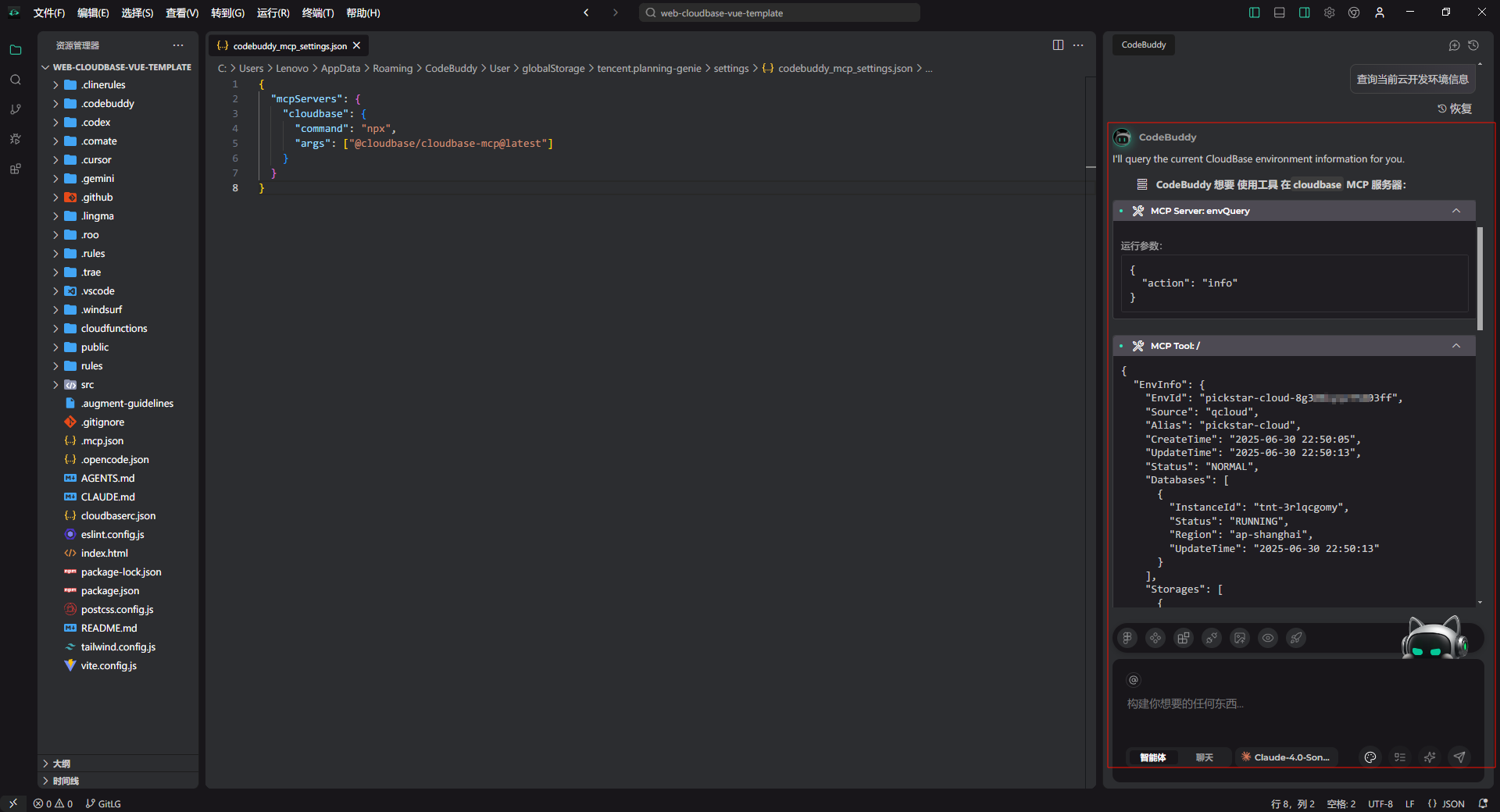Click the 恢复 restore button
1500x812 pixels.
click(x=1455, y=109)
